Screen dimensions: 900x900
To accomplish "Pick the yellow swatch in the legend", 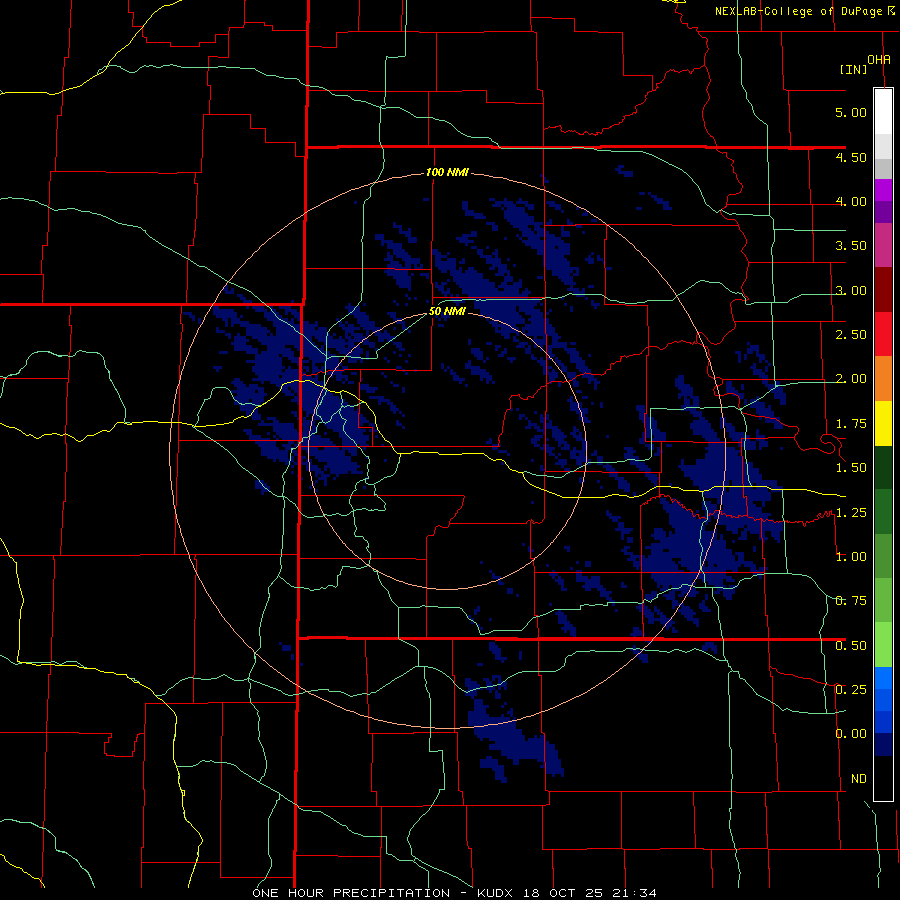I will 883,424.
